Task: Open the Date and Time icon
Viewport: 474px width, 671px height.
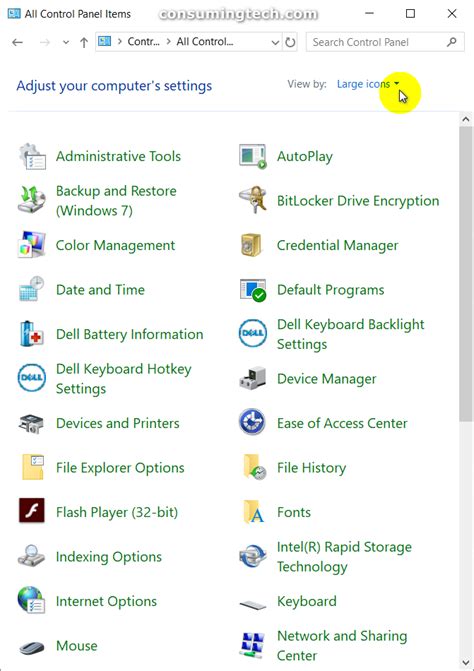Action: [x=32, y=290]
